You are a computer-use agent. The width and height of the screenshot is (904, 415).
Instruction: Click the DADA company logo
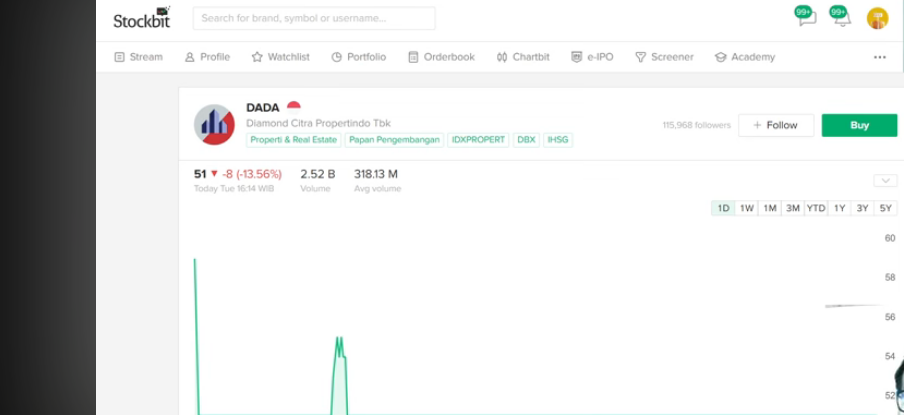click(214, 125)
